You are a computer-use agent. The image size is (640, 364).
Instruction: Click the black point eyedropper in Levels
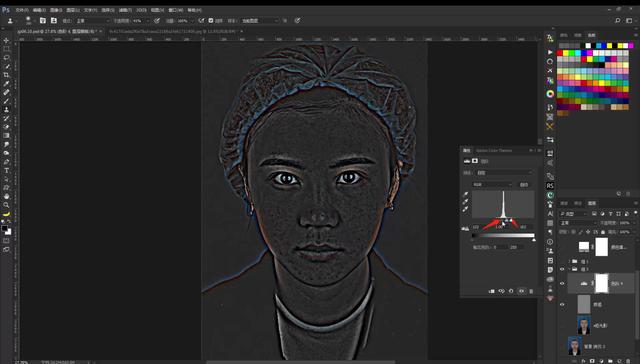[466, 194]
